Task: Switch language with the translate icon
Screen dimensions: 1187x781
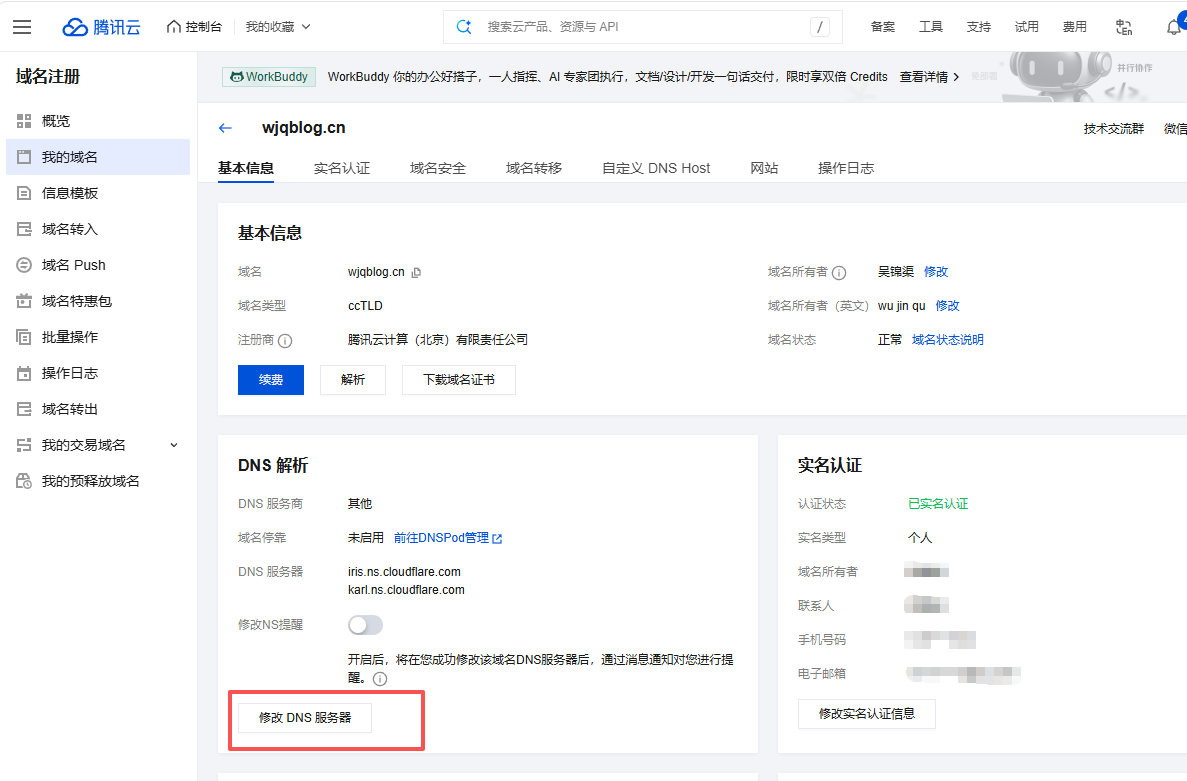Action: [1124, 27]
